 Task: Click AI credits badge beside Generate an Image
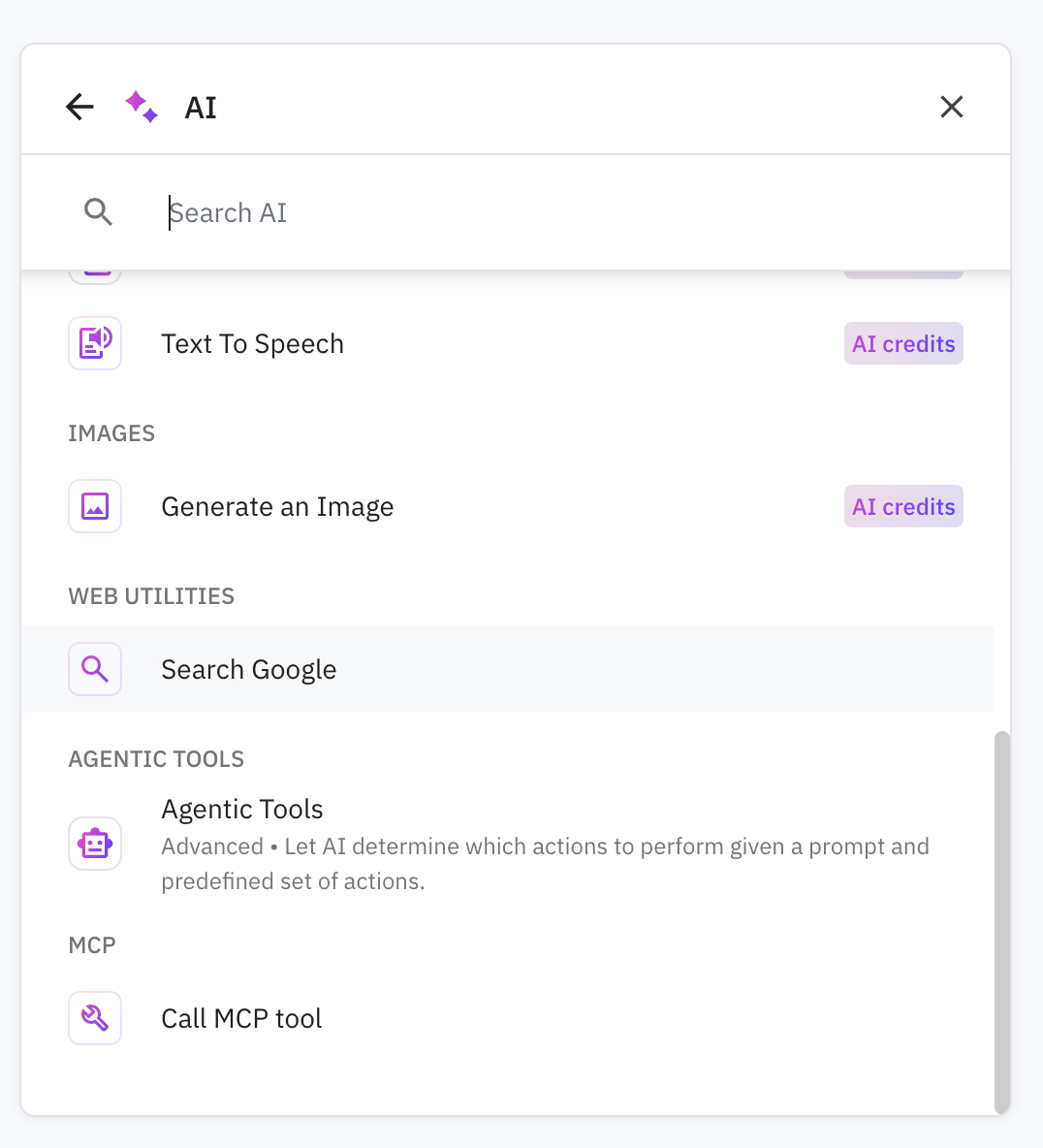[x=903, y=507]
